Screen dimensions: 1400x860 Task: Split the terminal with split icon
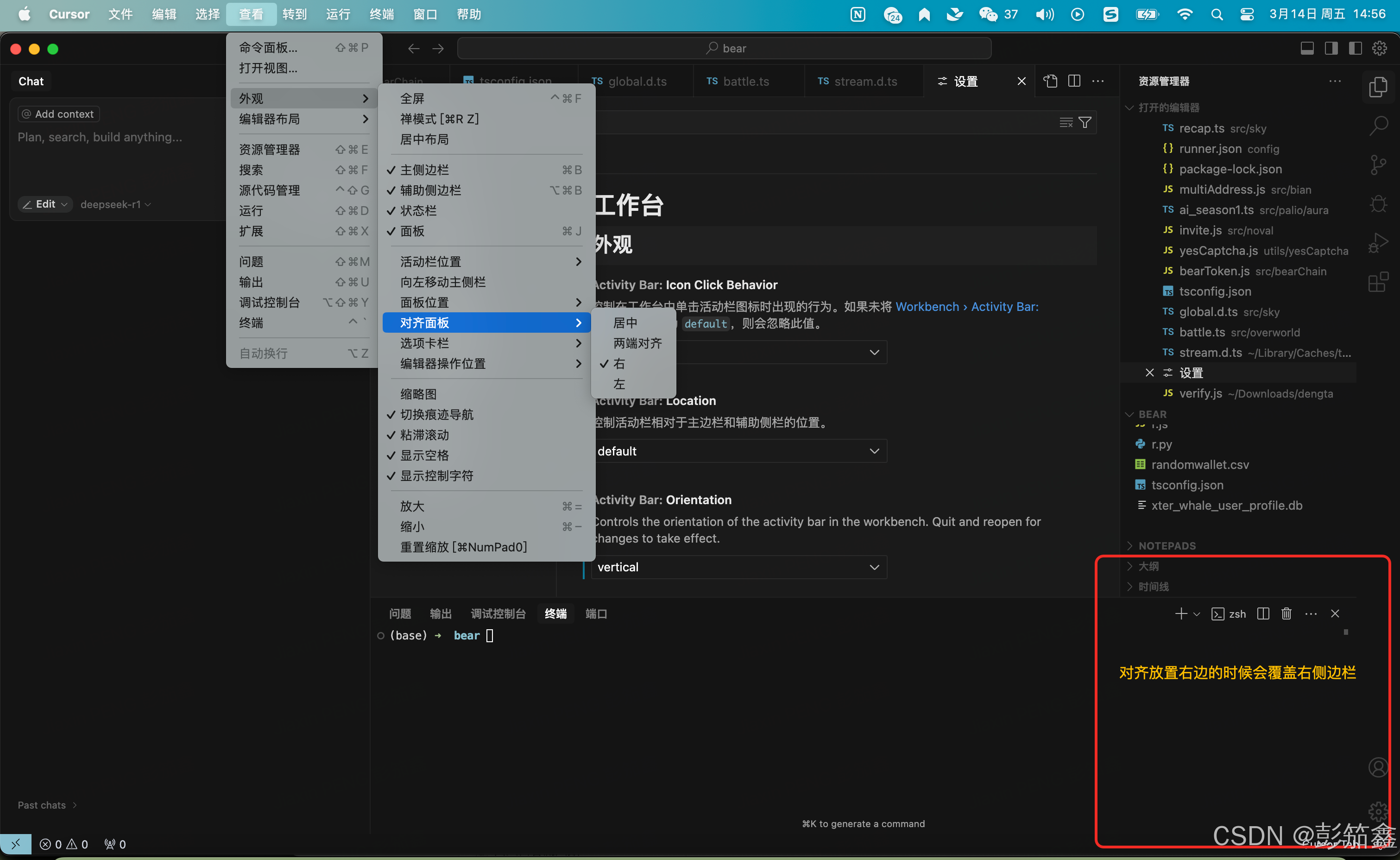pyautogui.click(x=1263, y=613)
